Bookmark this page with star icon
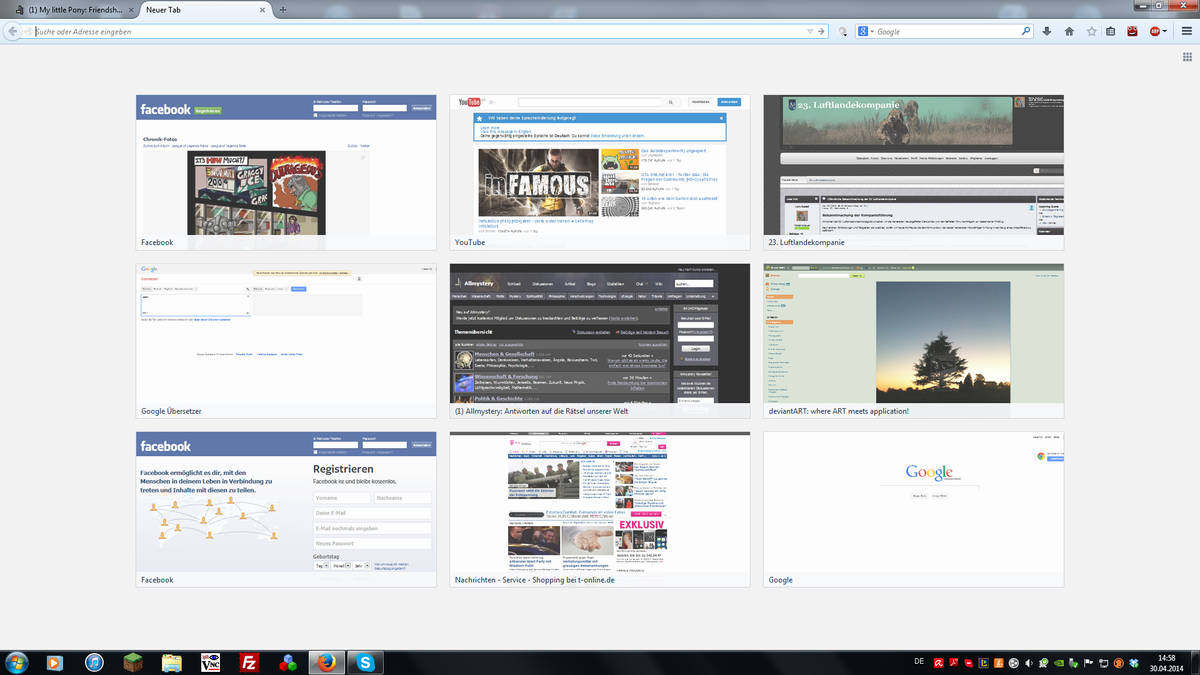The width and height of the screenshot is (1200, 675). 1091,31
